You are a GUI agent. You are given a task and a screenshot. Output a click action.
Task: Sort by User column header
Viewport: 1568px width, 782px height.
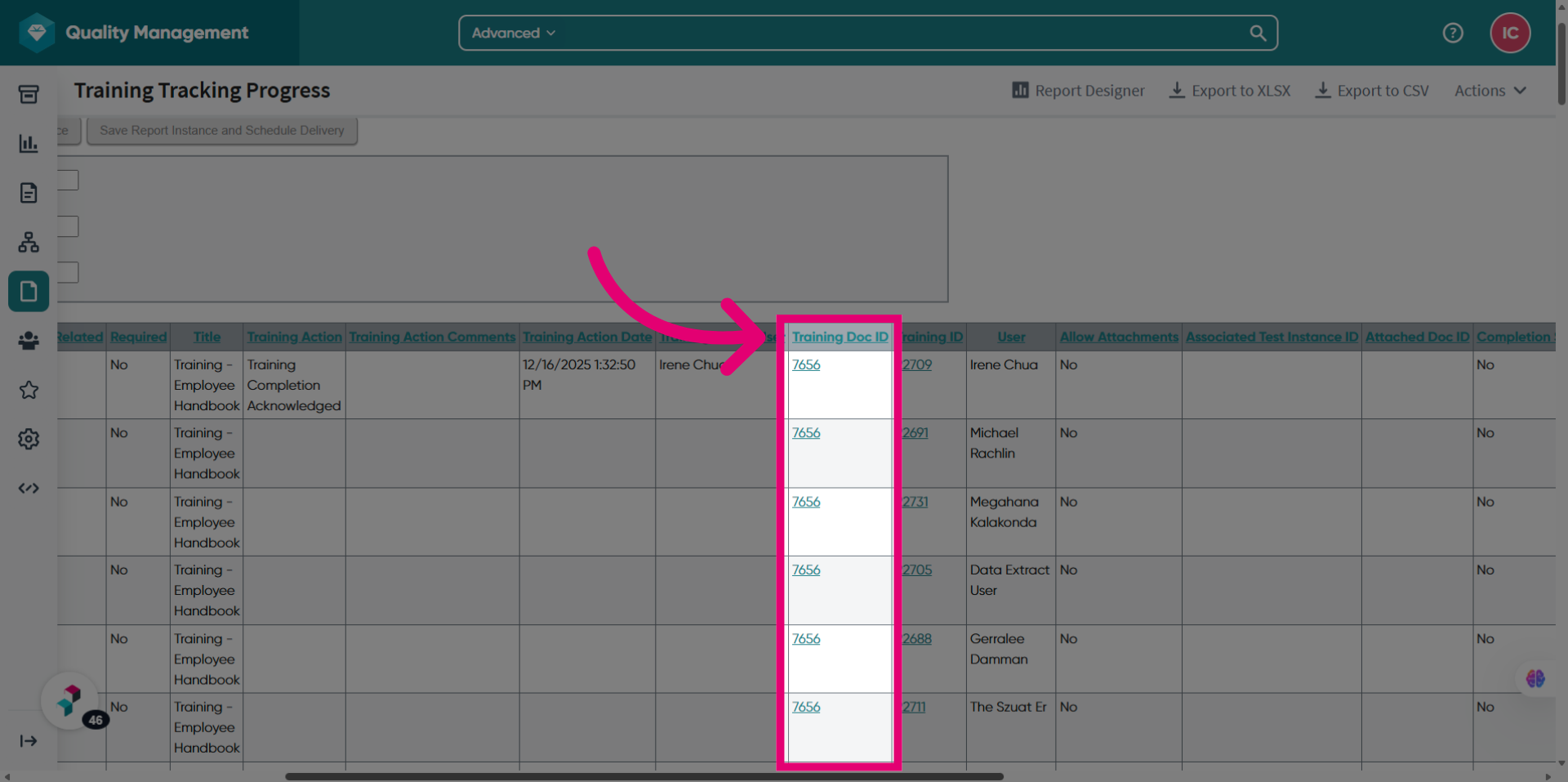(1011, 337)
